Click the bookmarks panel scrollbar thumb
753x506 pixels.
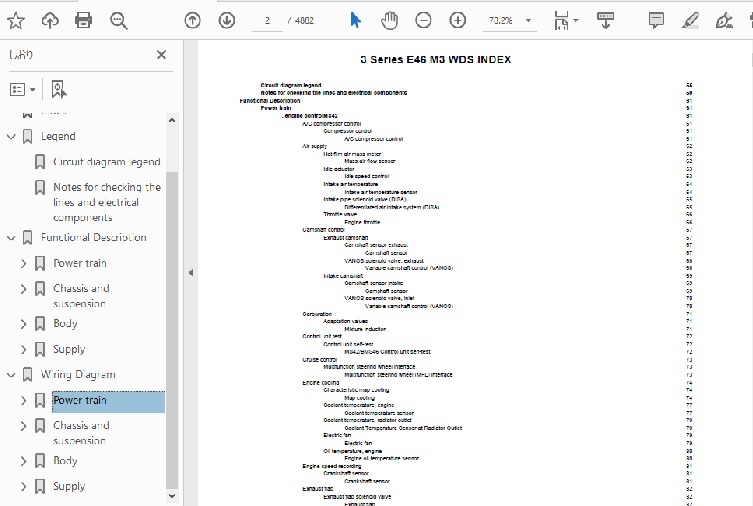(172, 330)
